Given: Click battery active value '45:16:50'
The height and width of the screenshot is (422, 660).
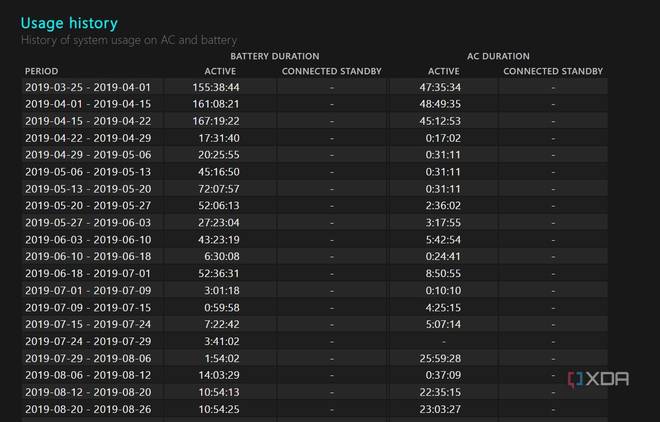Looking at the screenshot, I should (219, 172).
